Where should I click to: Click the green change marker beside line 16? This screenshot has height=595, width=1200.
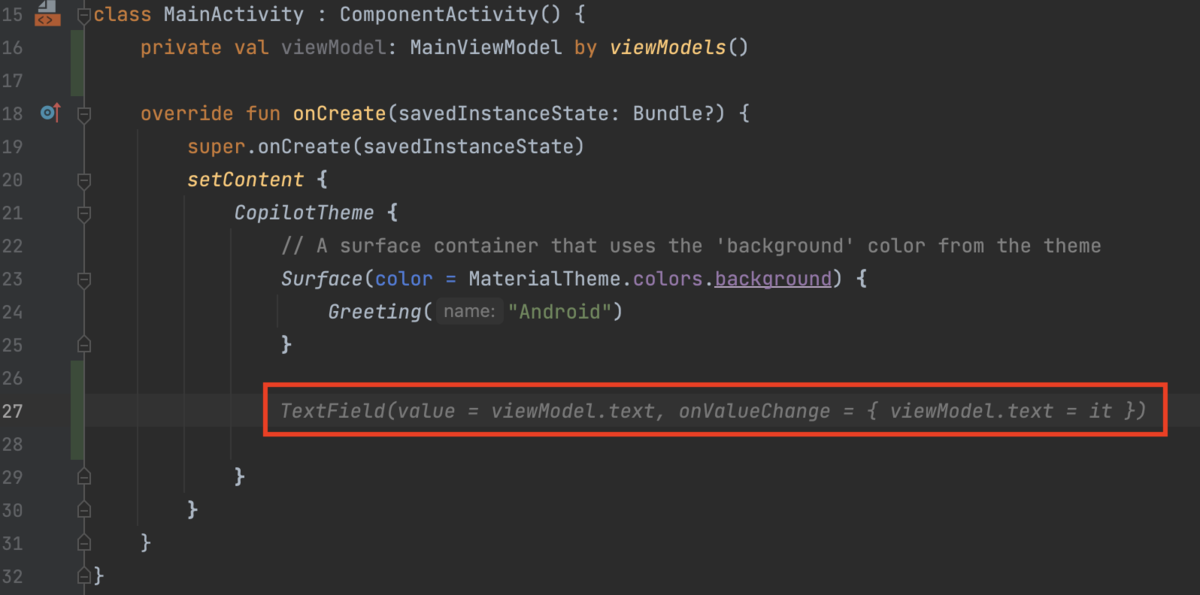point(77,64)
